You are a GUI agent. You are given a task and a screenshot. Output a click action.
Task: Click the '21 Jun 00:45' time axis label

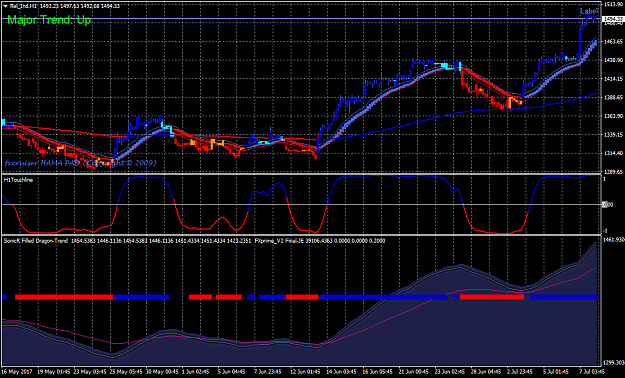click(x=415, y=372)
